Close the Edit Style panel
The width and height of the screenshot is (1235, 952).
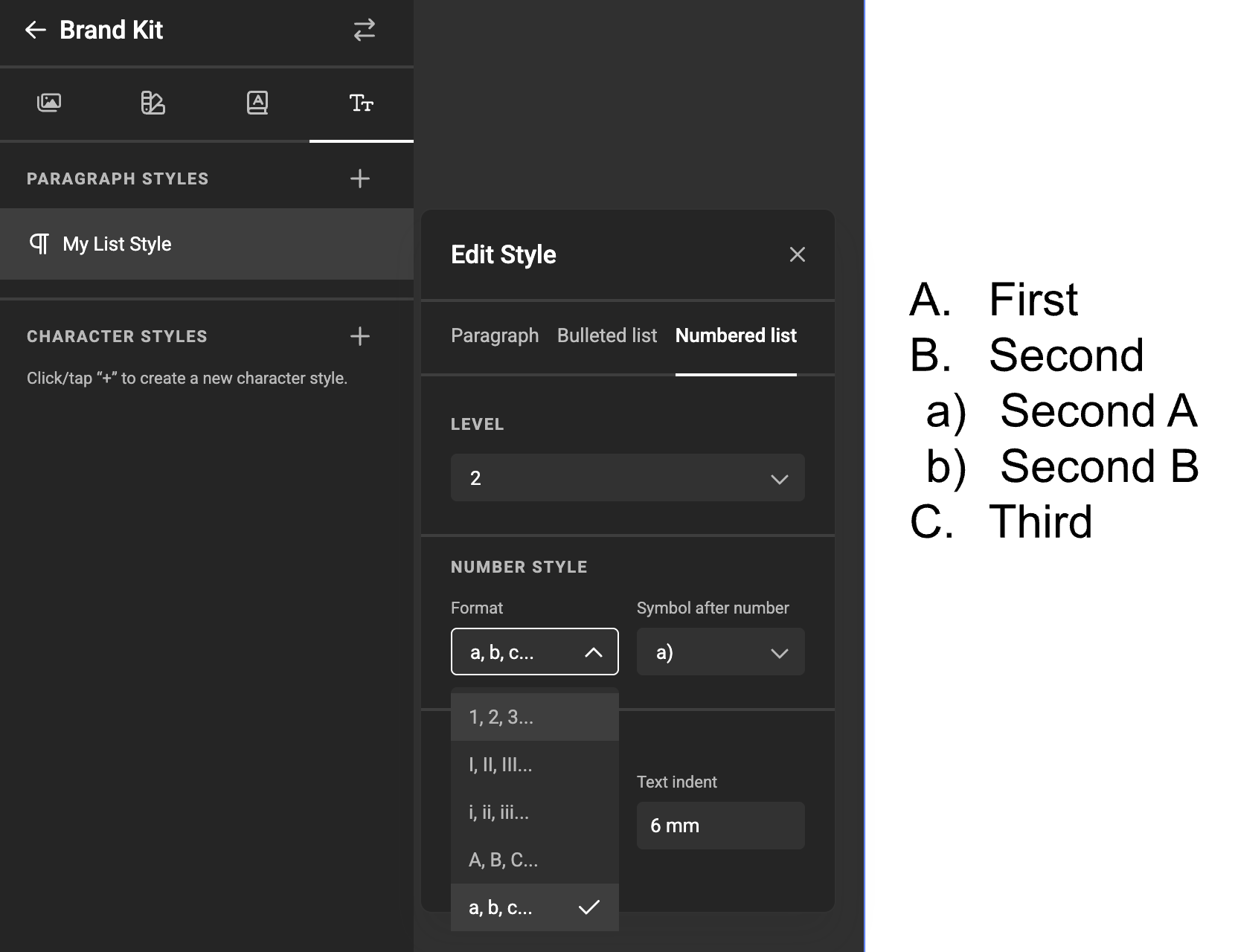(798, 254)
